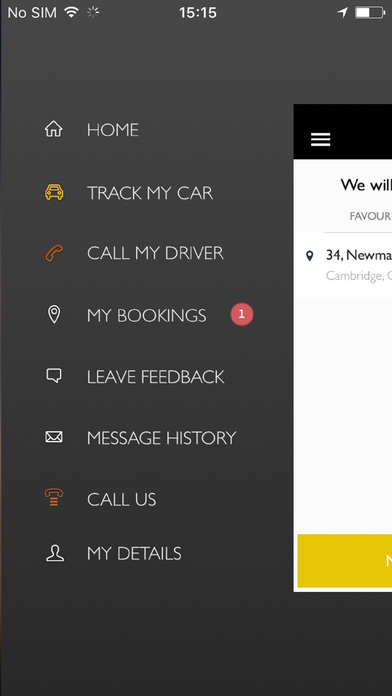Open MESSAGE HISTORY from the menu
392x696 pixels.
[x=162, y=438]
